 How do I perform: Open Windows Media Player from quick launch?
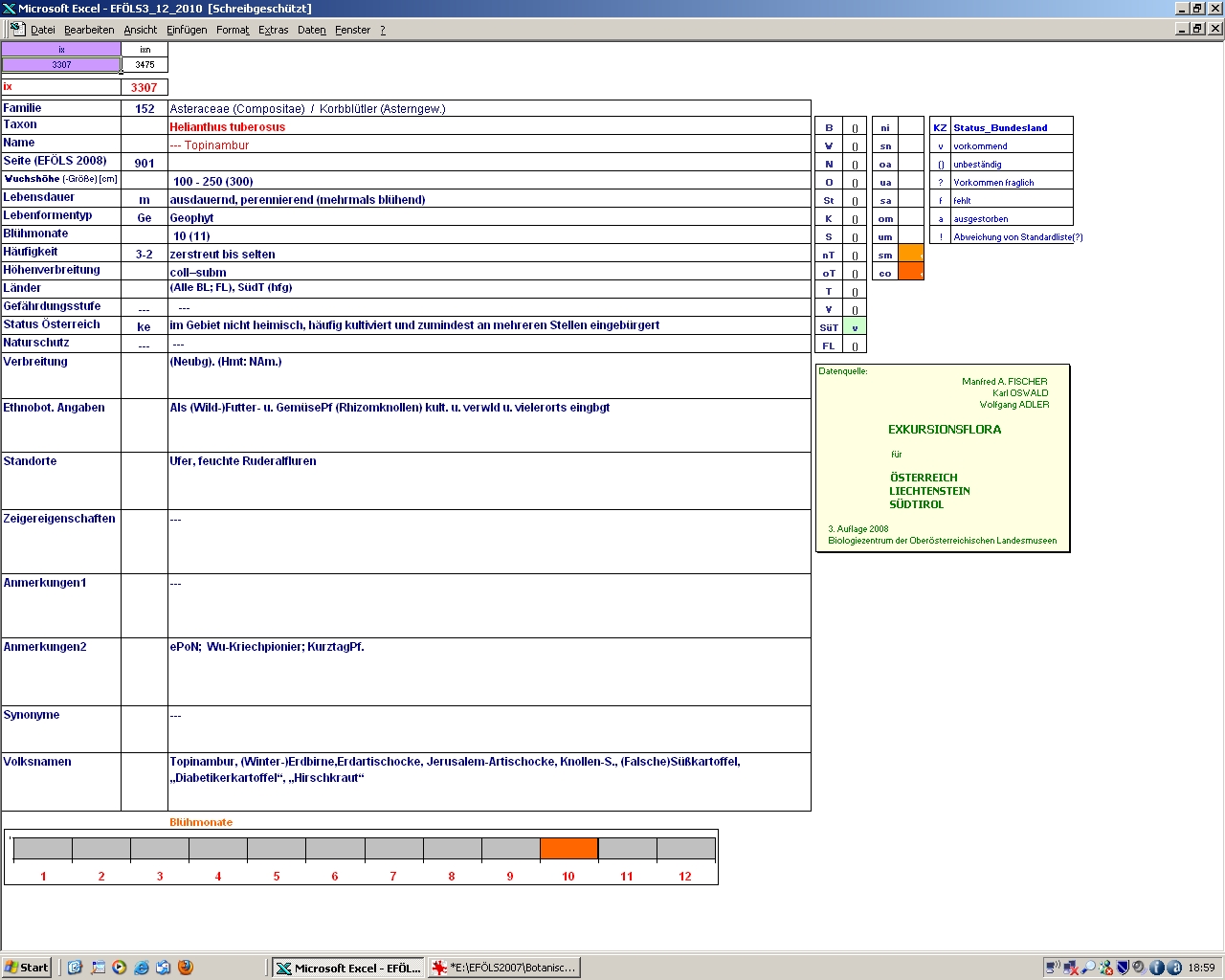pos(120,968)
